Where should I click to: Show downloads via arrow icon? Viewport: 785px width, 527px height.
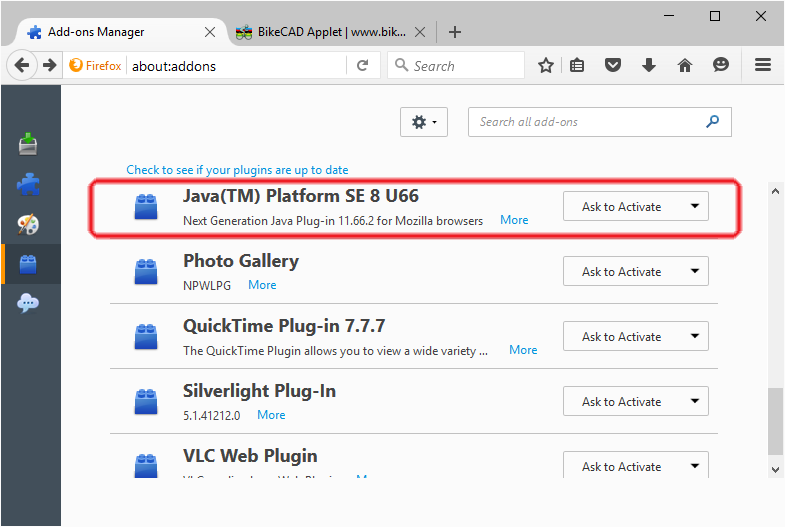point(649,65)
